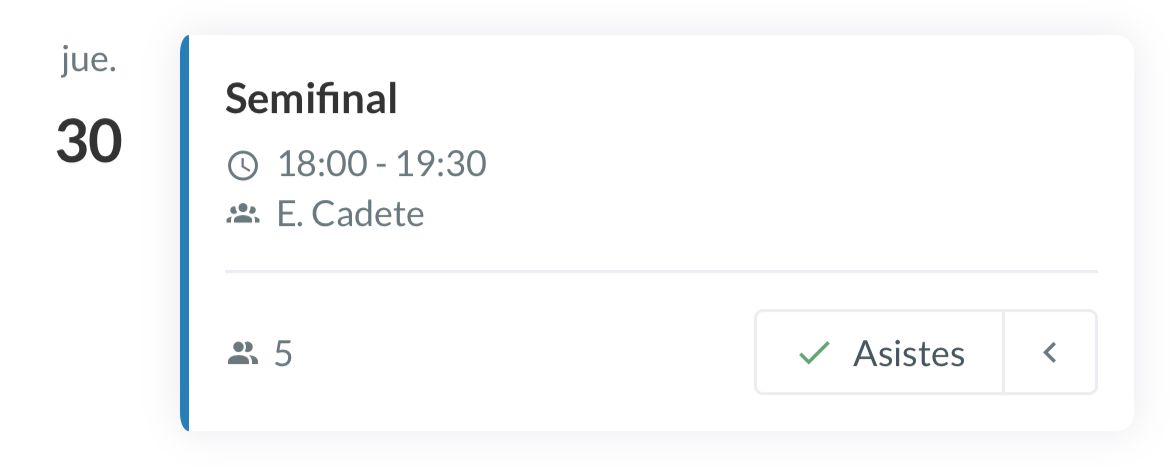Click the dash between event times
Screen dimensions: 1170x470
384,164
